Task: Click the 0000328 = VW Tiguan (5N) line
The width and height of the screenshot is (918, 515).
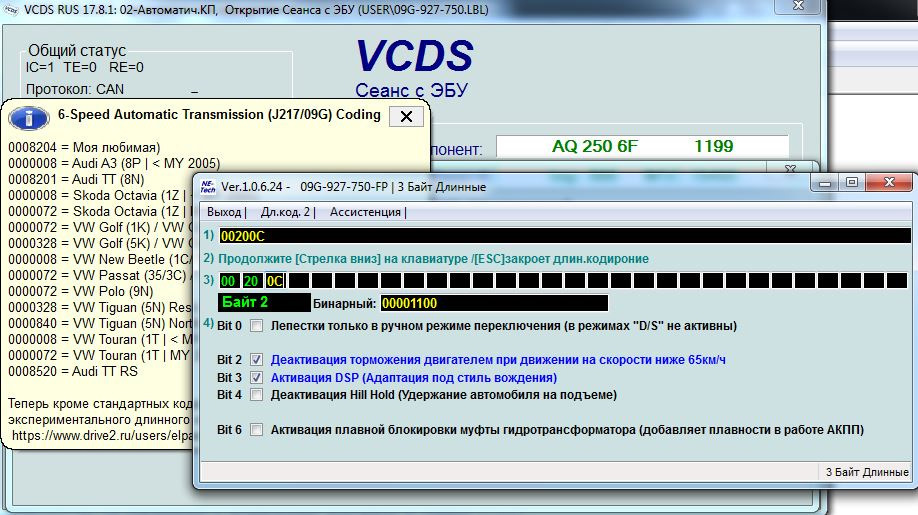Action: (x=100, y=307)
